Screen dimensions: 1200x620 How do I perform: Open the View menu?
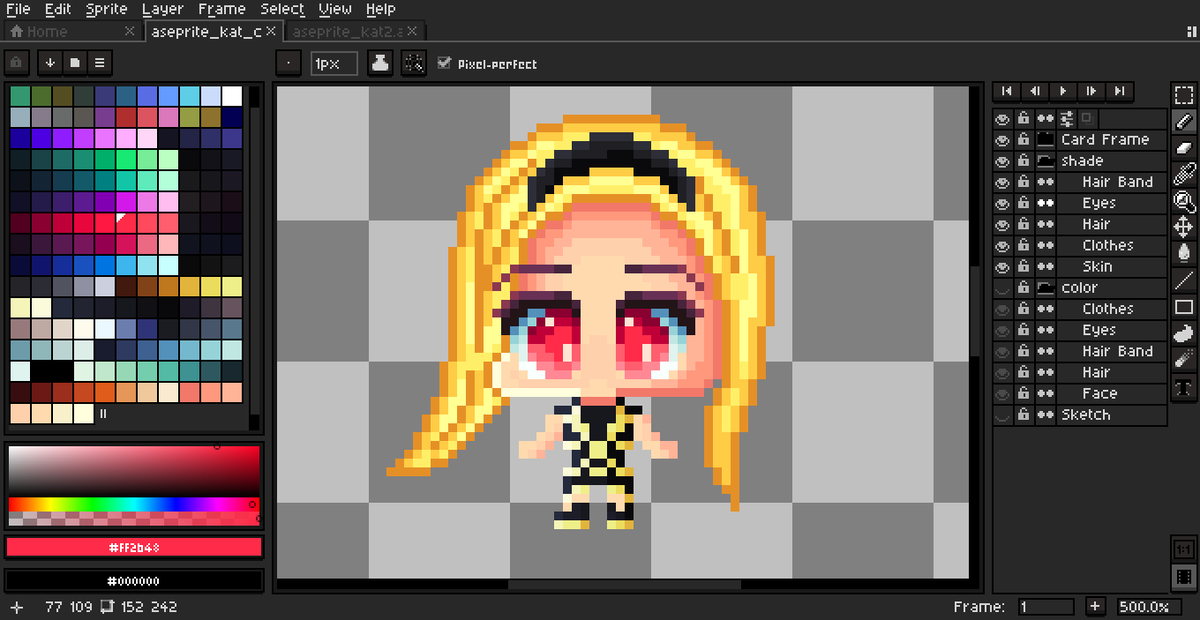click(x=335, y=9)
